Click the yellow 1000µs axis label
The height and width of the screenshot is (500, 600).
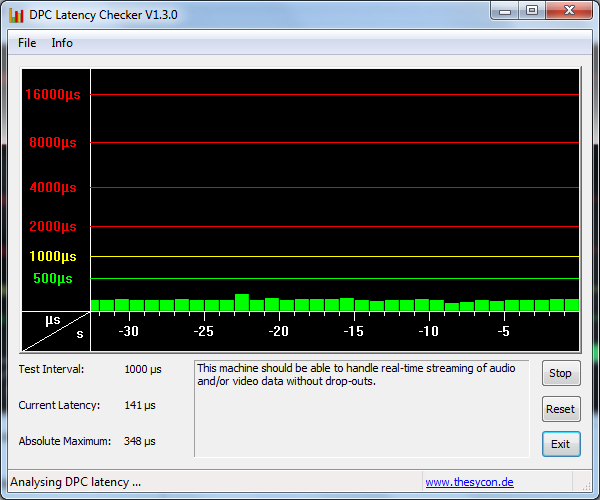click(53, 256)
